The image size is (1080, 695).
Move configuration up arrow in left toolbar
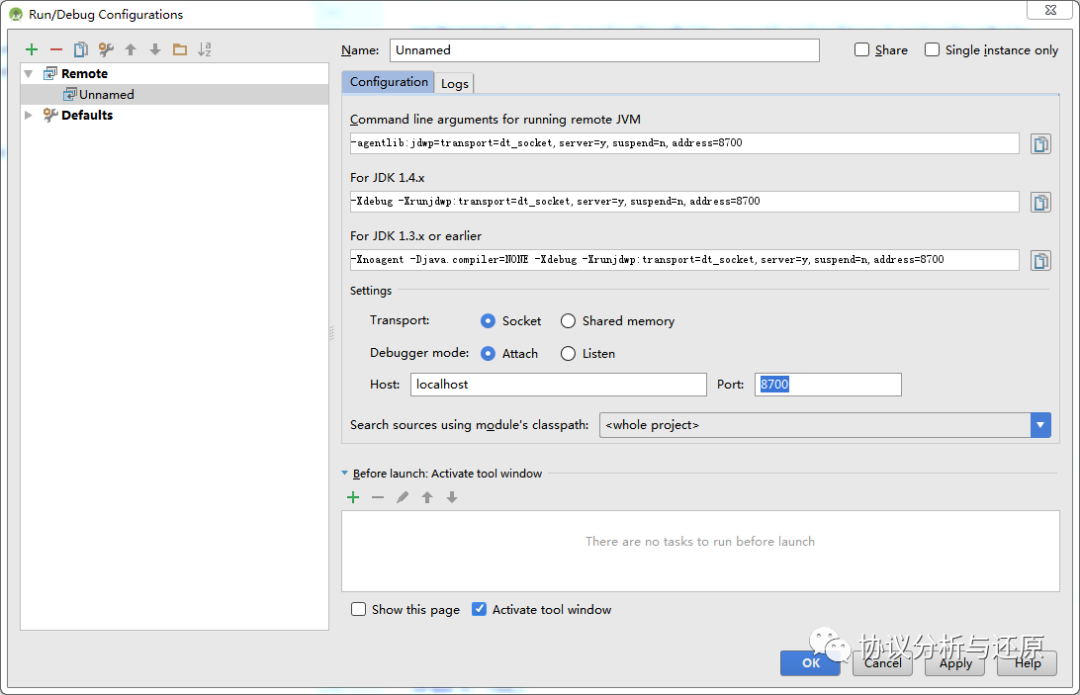(130, 50)
